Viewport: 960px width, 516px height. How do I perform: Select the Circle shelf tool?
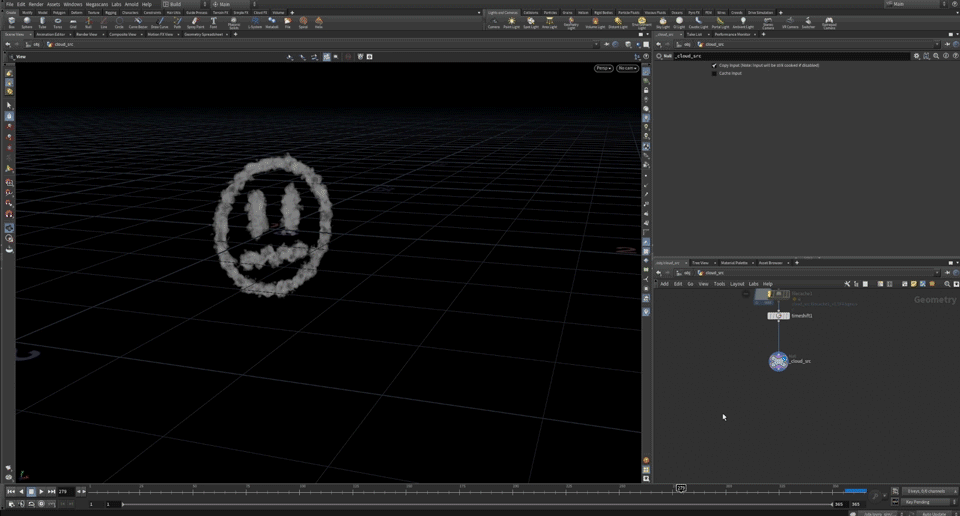[x=119, y=23]
